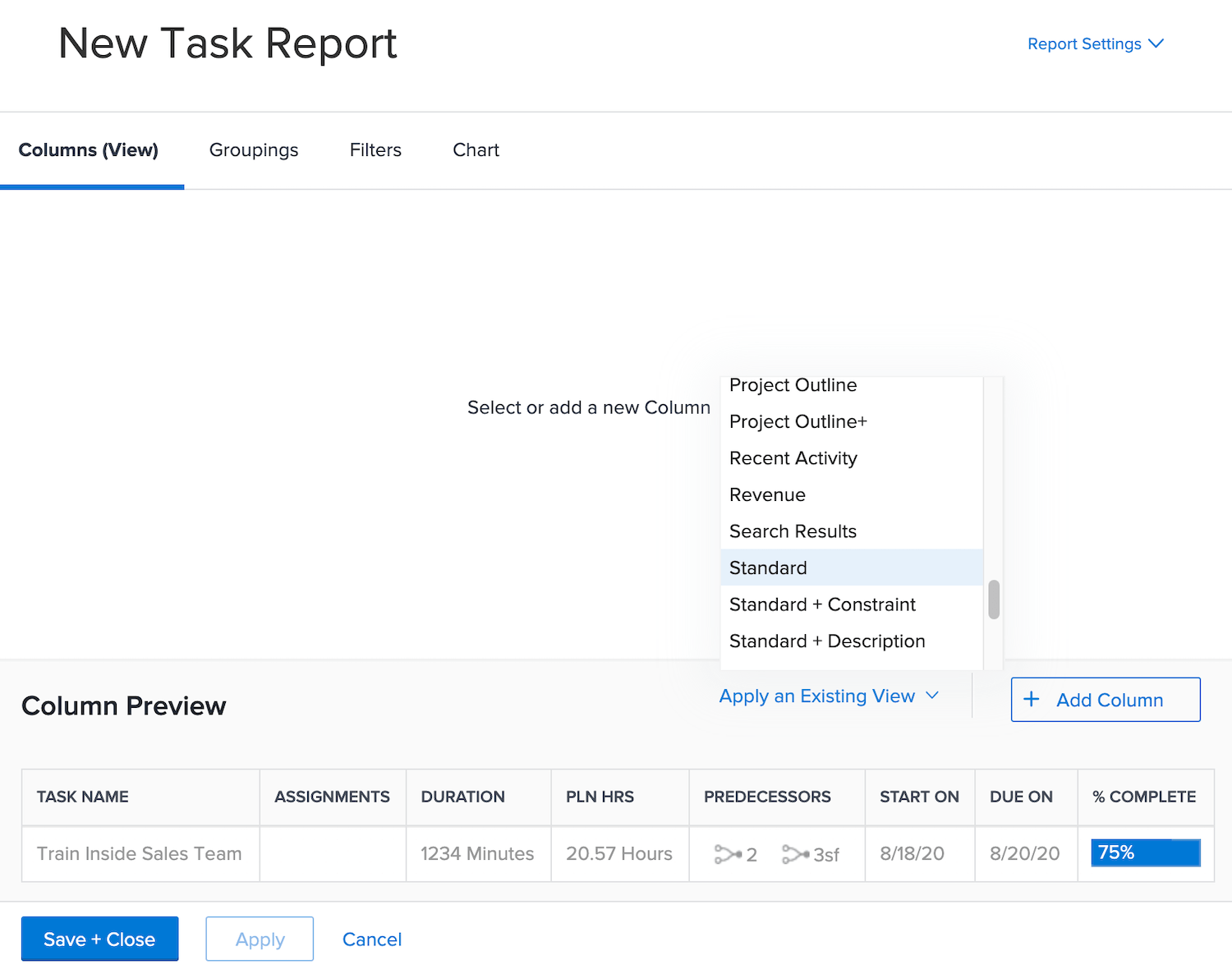Image resolution: width=1232 pixels, height=974 pixels.
Task: Select Search Results view option
Action: (x=852, y=531)
